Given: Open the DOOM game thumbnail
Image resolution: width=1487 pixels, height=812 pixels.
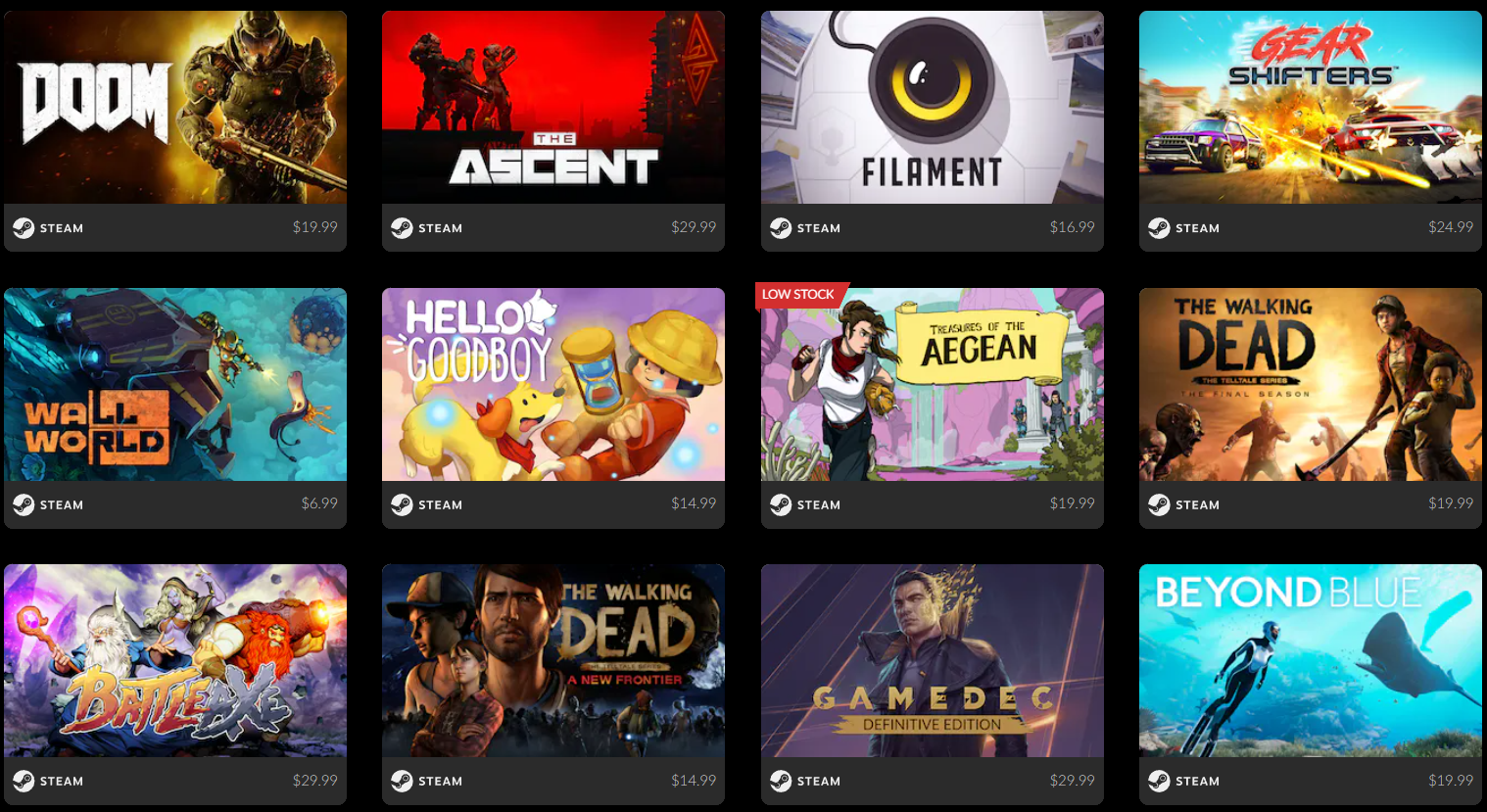Looking at the screenshot, I should (175, 108).
